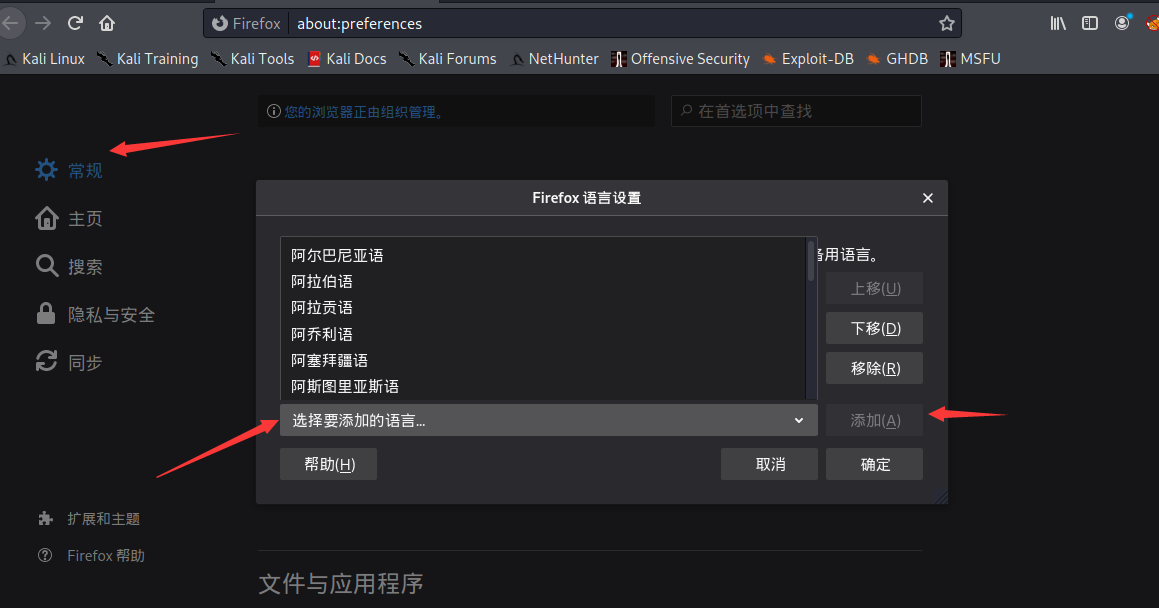The height and width of the screenshot is (608, 1159).
Task: Open the Library icon in the toolbar
Action: tap(1058, 24)
